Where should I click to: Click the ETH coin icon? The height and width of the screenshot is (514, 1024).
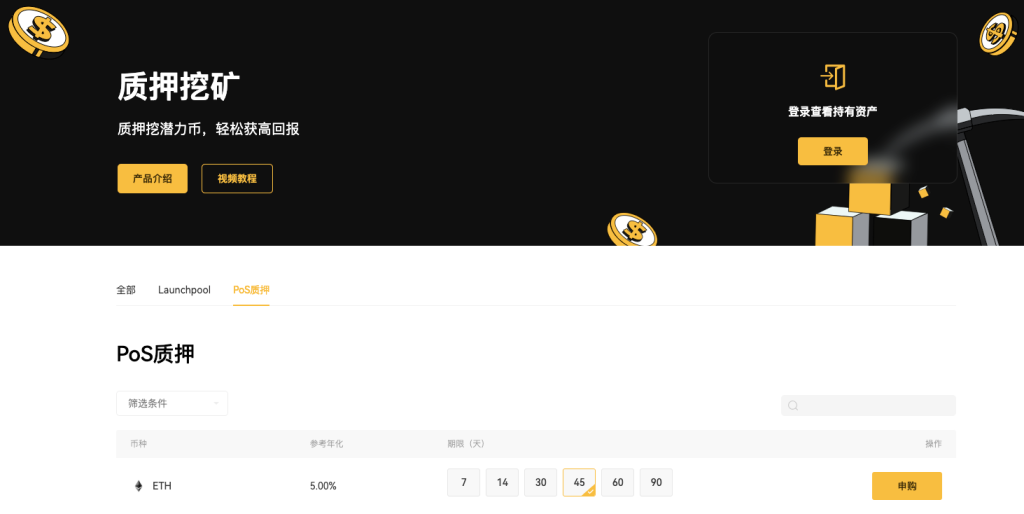[x=138, y=486]
